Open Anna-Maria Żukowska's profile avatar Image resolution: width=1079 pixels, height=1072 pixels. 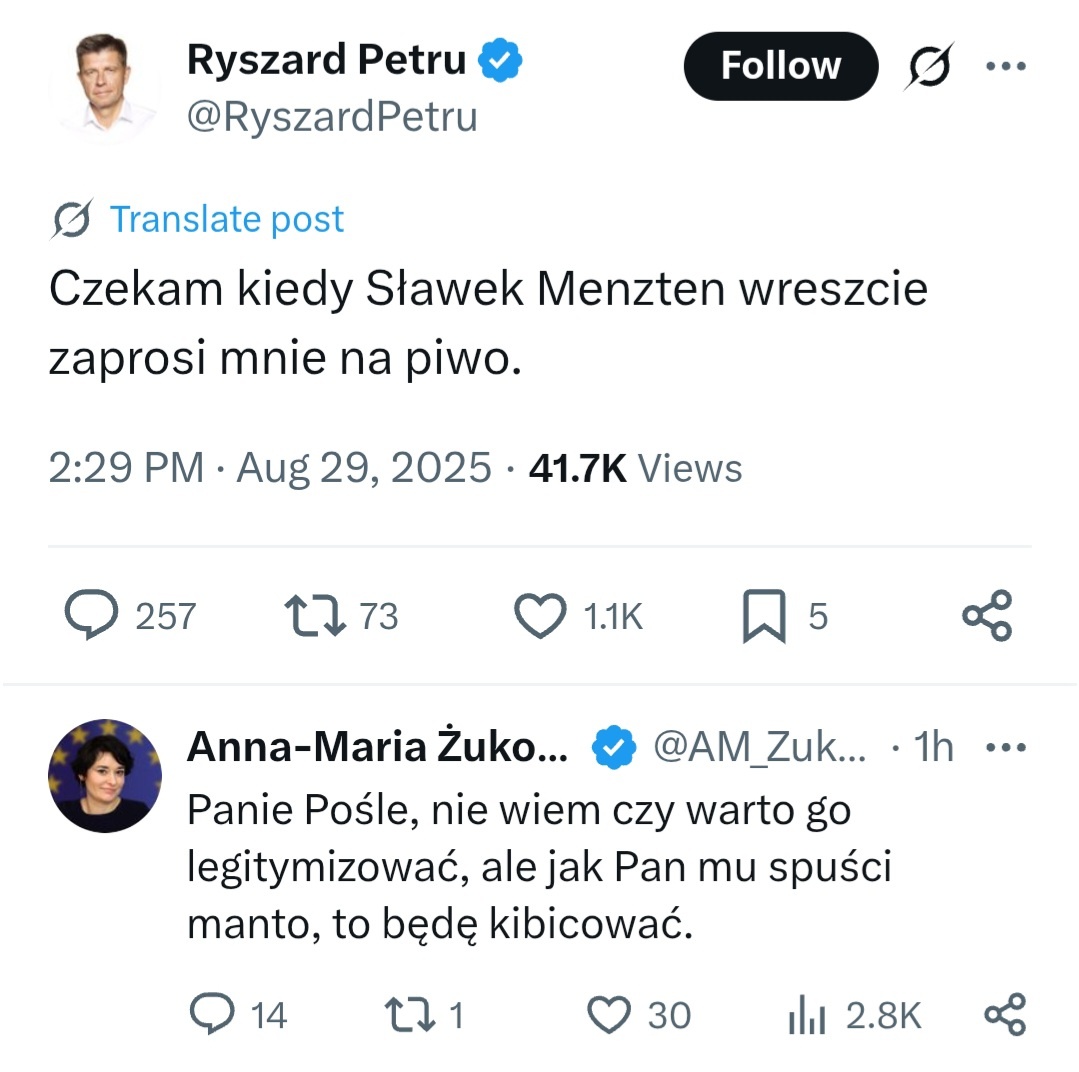104,775
